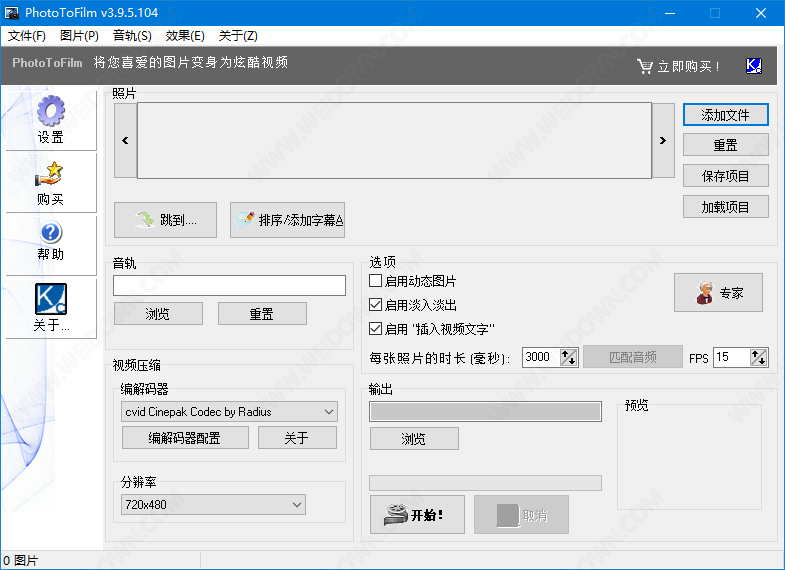
Task: Click 重置 button beside photo list
Action: tap(725, 145)
